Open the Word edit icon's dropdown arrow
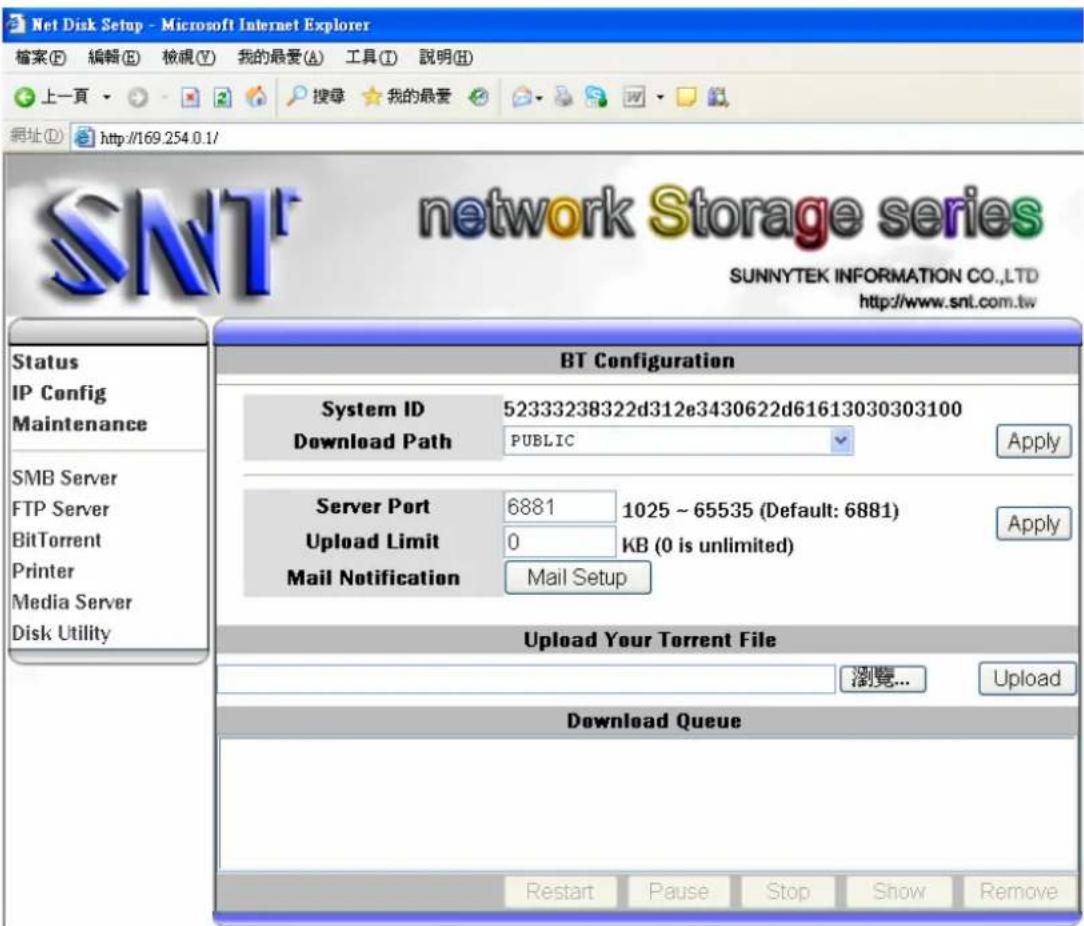Image resolution: width=1084 pixels, height=926 pixels. [x=660, y=98]
